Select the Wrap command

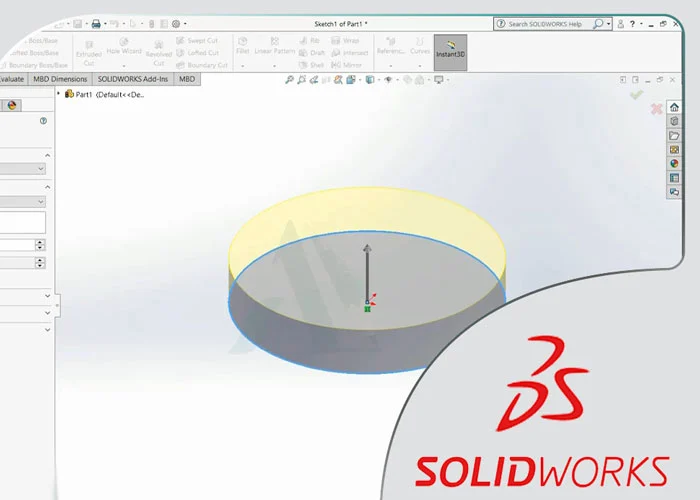pos(345,41)
